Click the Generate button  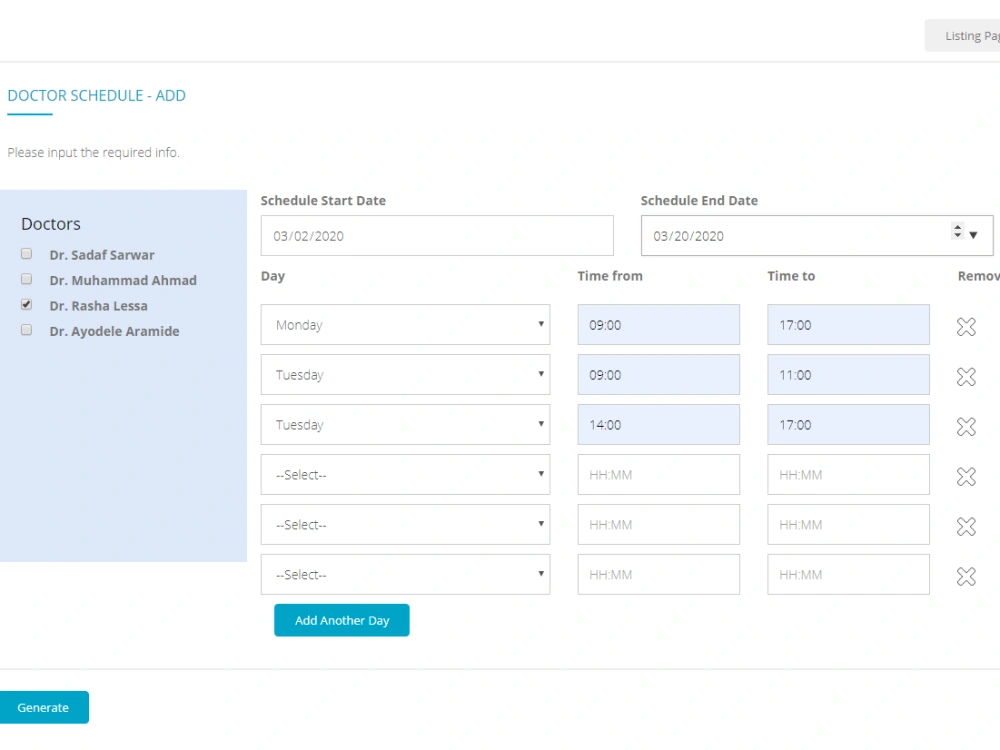tap(43, 707)
